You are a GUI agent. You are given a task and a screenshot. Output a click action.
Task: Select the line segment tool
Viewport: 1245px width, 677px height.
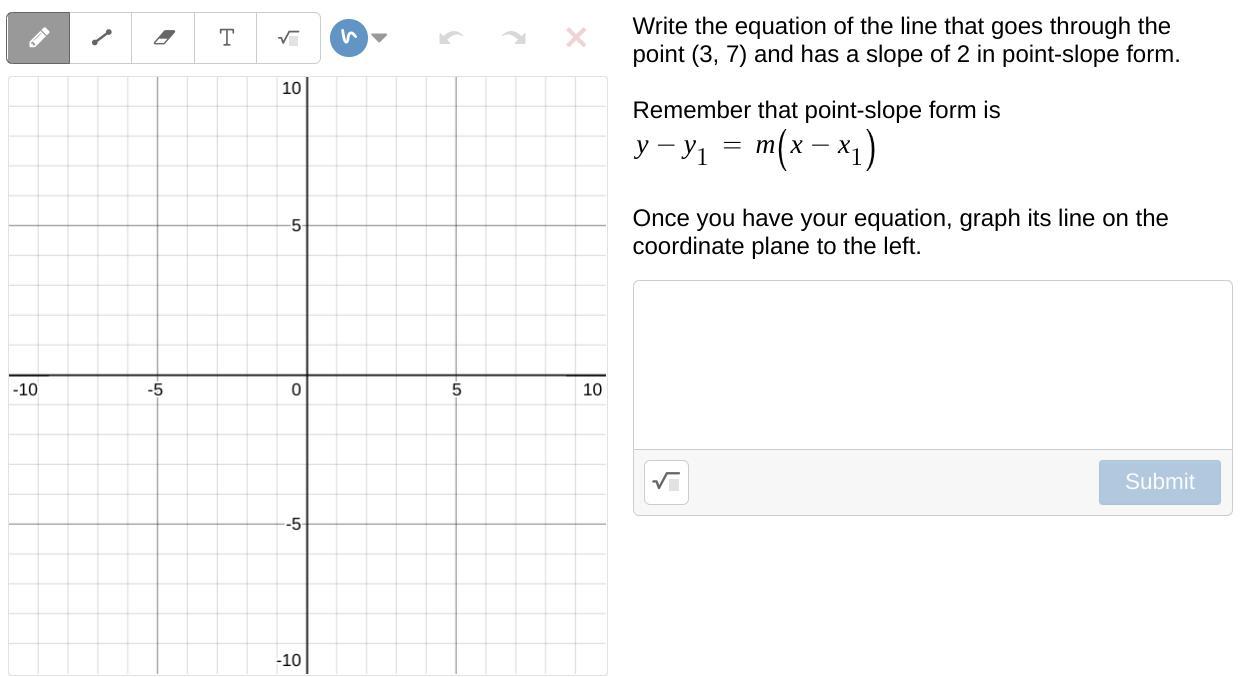101,38
